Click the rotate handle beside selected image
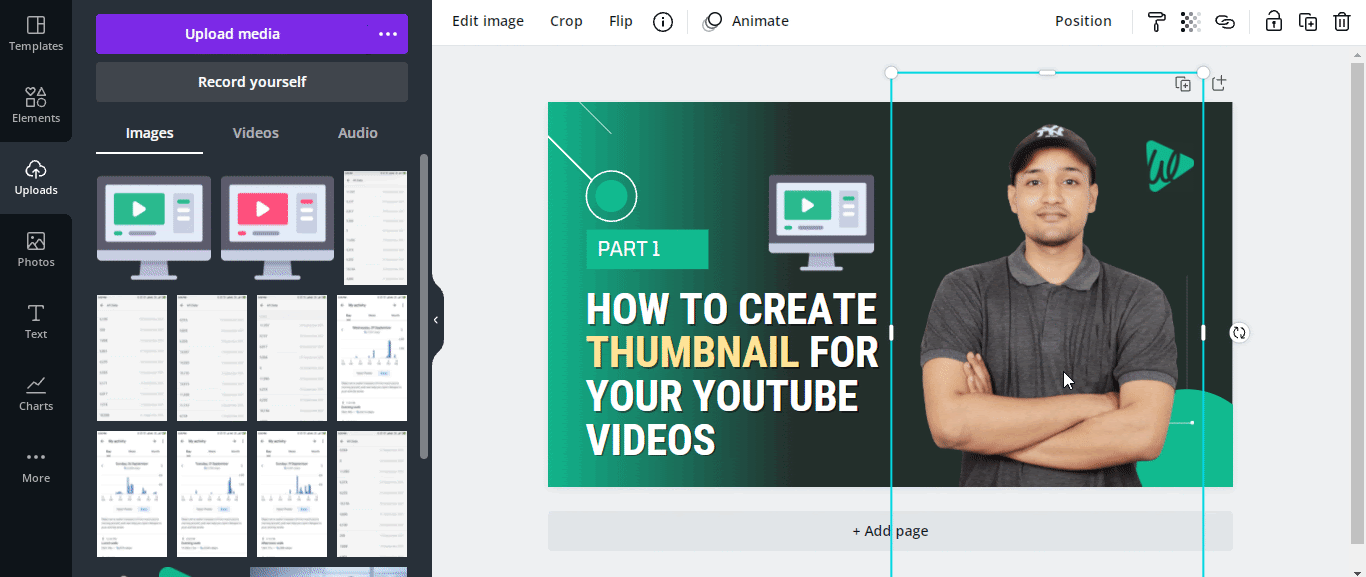 (1239, 333)
